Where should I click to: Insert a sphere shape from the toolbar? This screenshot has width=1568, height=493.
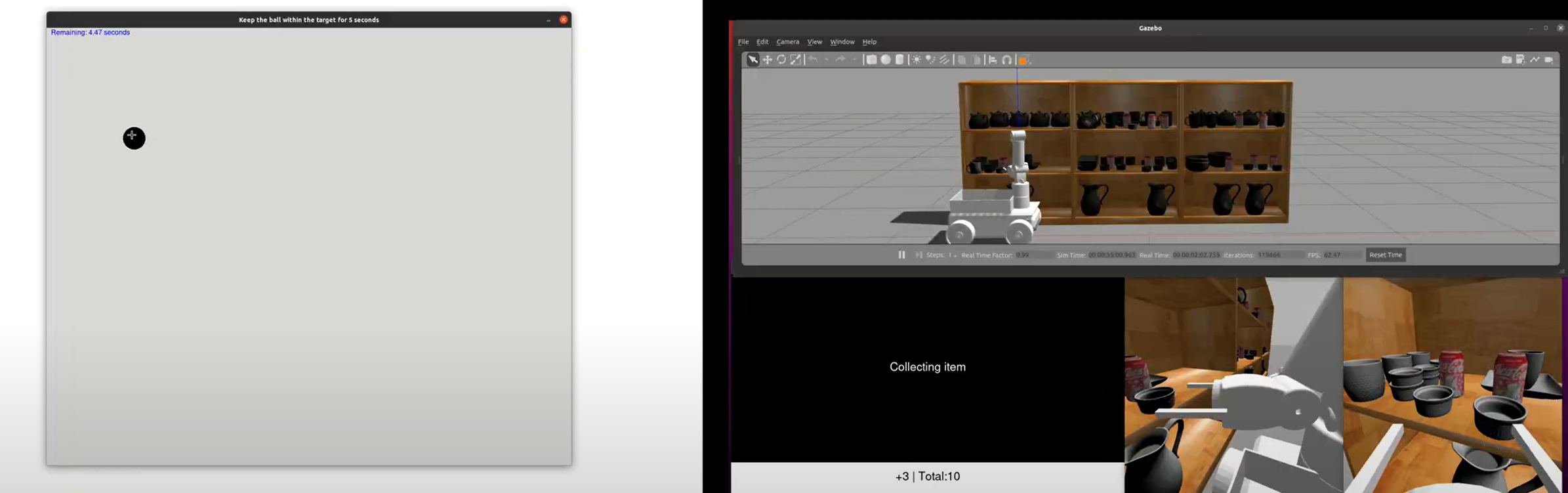coord(886,60)
